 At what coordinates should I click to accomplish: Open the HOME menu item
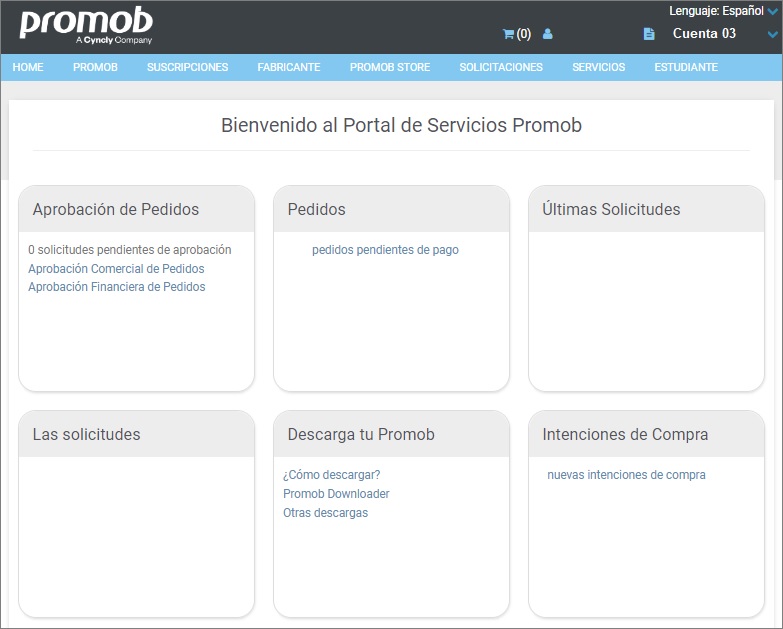tap(28, 67)
